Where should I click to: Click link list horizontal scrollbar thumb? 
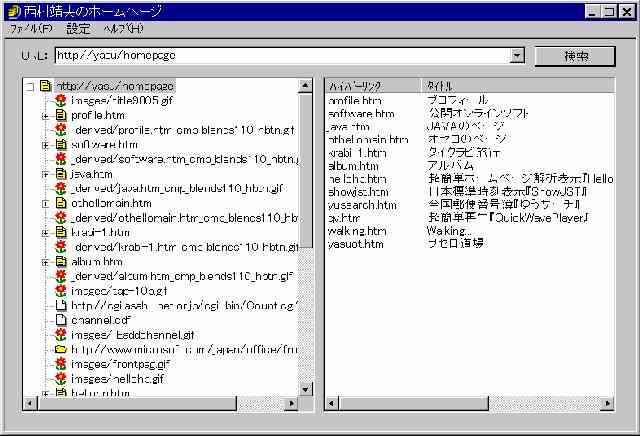point(413,403)
